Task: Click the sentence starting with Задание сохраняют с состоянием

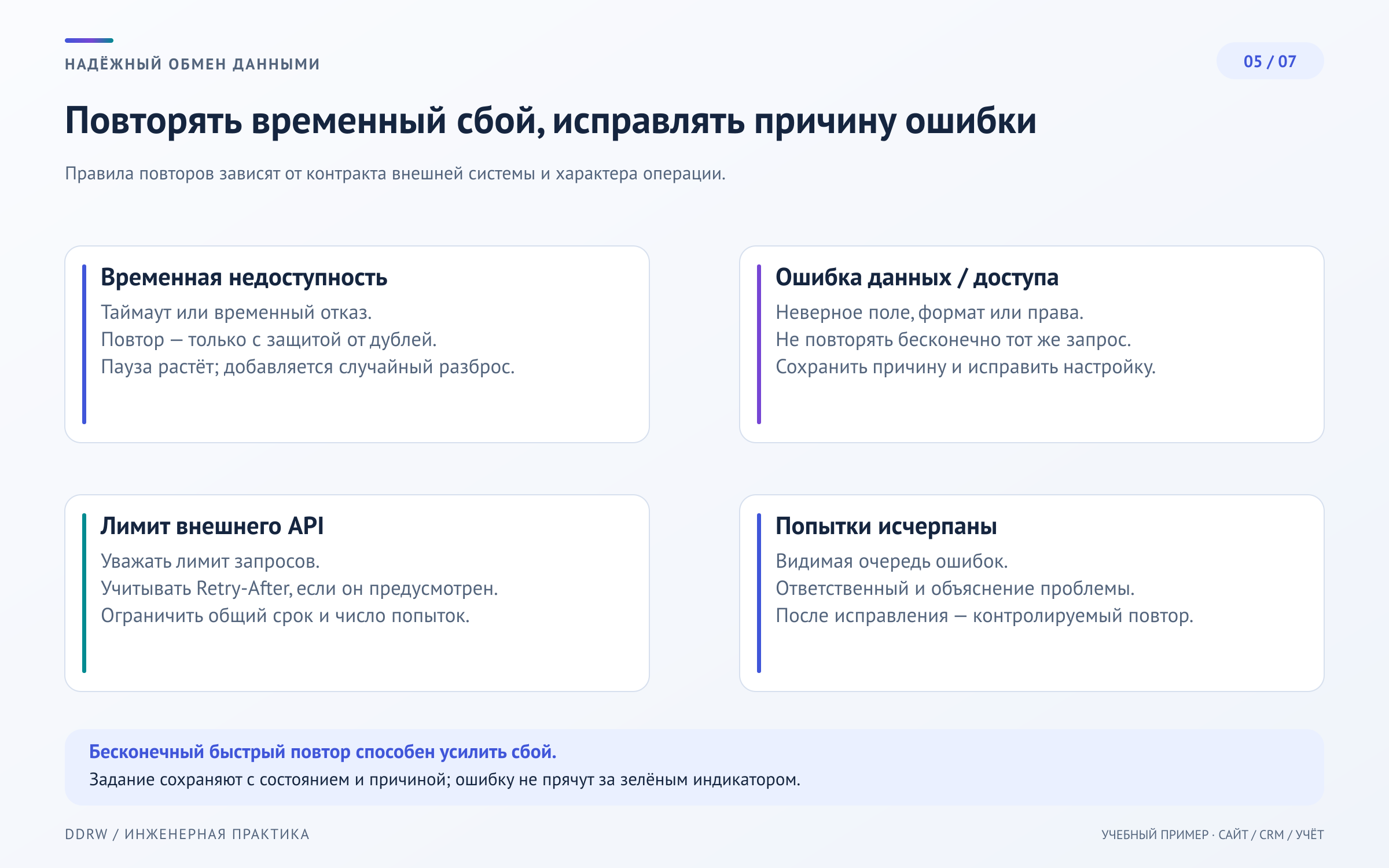Action: [x=444, y=780]
